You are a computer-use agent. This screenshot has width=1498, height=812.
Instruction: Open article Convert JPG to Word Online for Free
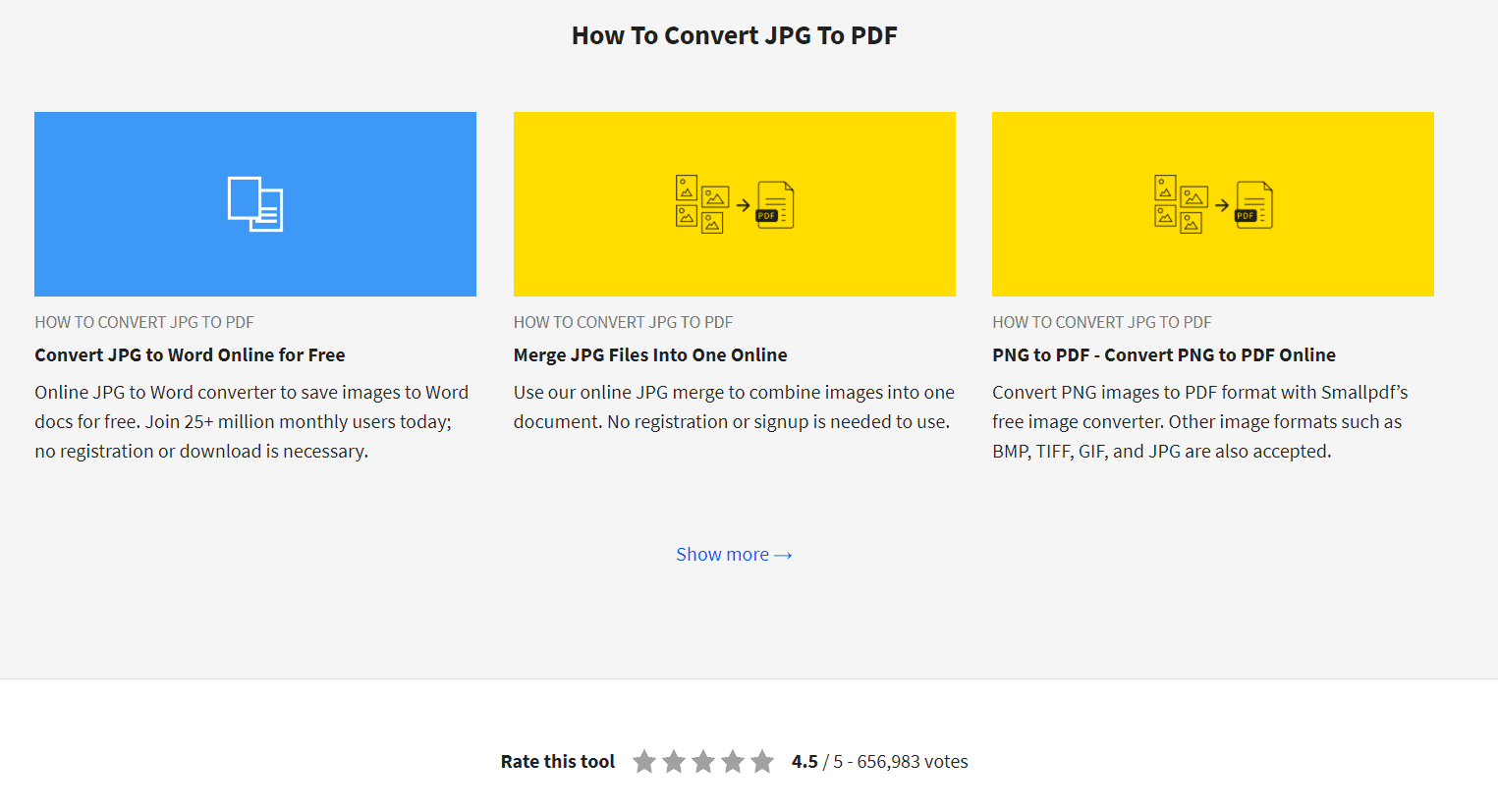190,355
